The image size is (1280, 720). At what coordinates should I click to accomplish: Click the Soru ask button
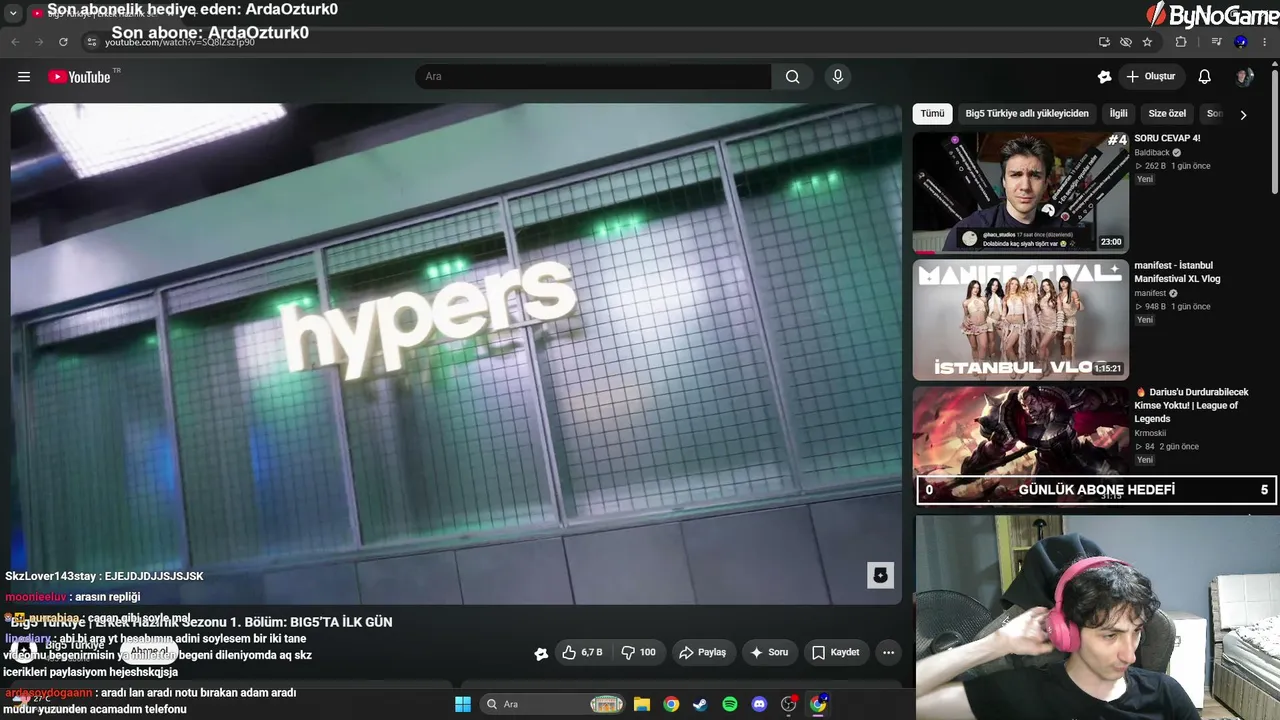[x=769, y=653]
